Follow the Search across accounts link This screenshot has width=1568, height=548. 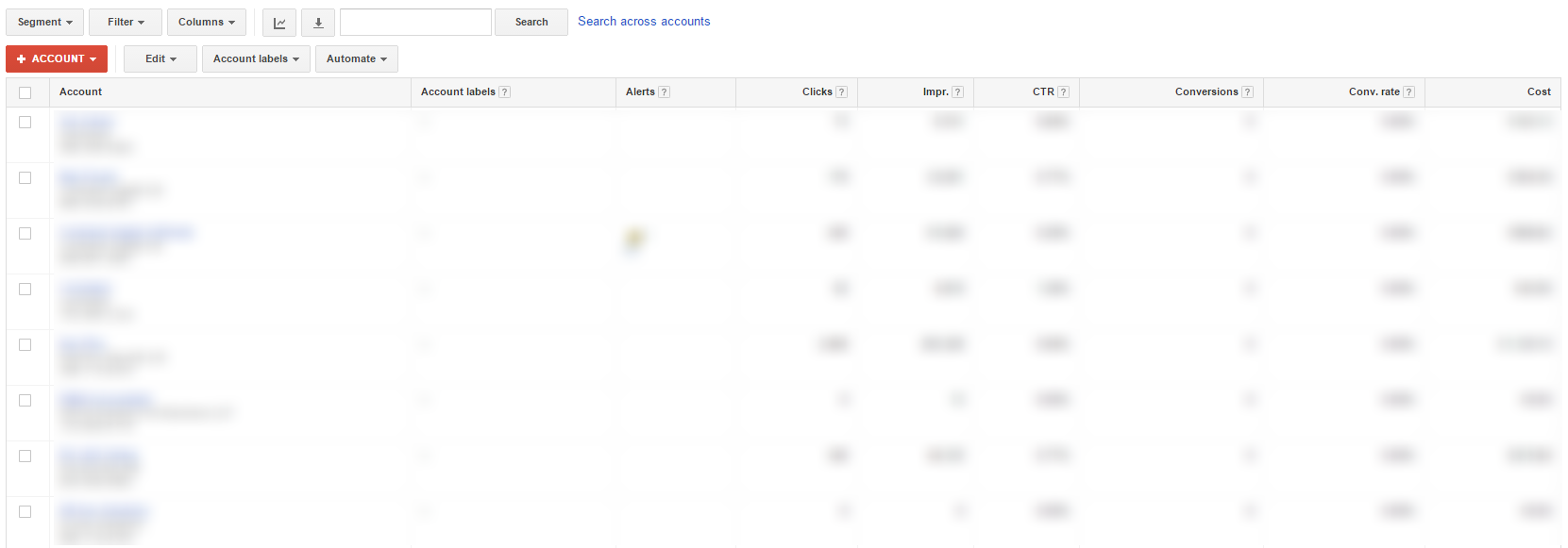coord(644,22)
